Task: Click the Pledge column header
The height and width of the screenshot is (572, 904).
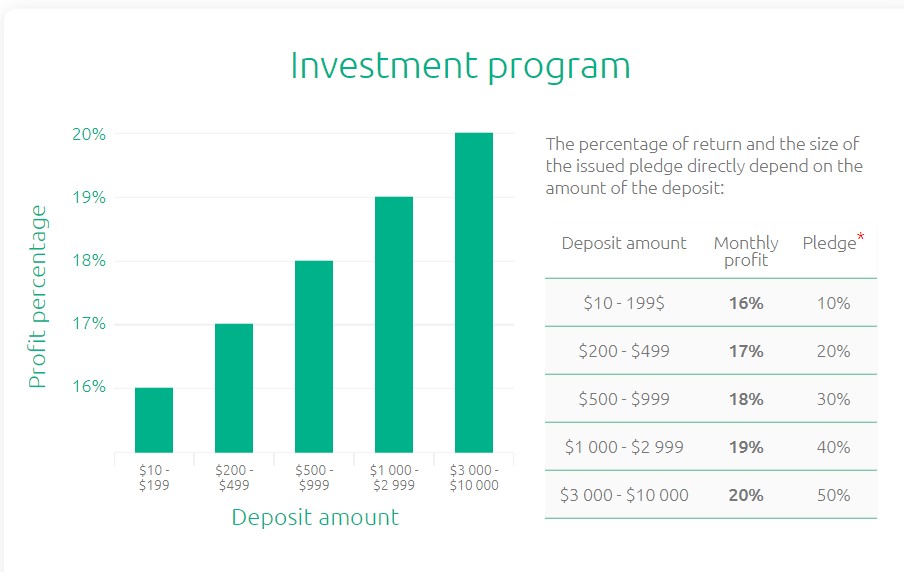Action: tap(830, 243)
